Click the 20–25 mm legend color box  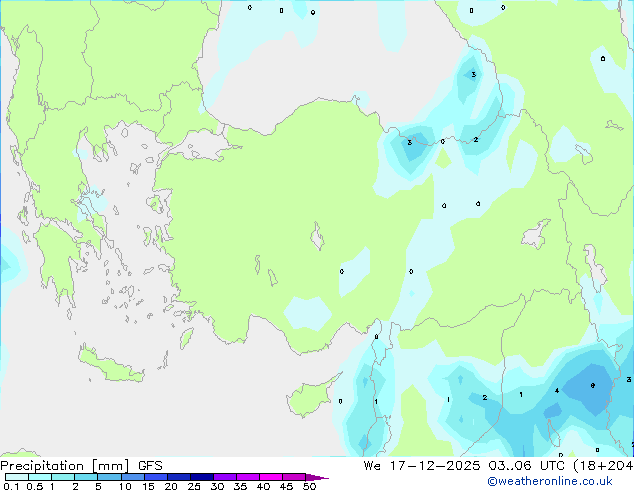click(x=178, y=477)
